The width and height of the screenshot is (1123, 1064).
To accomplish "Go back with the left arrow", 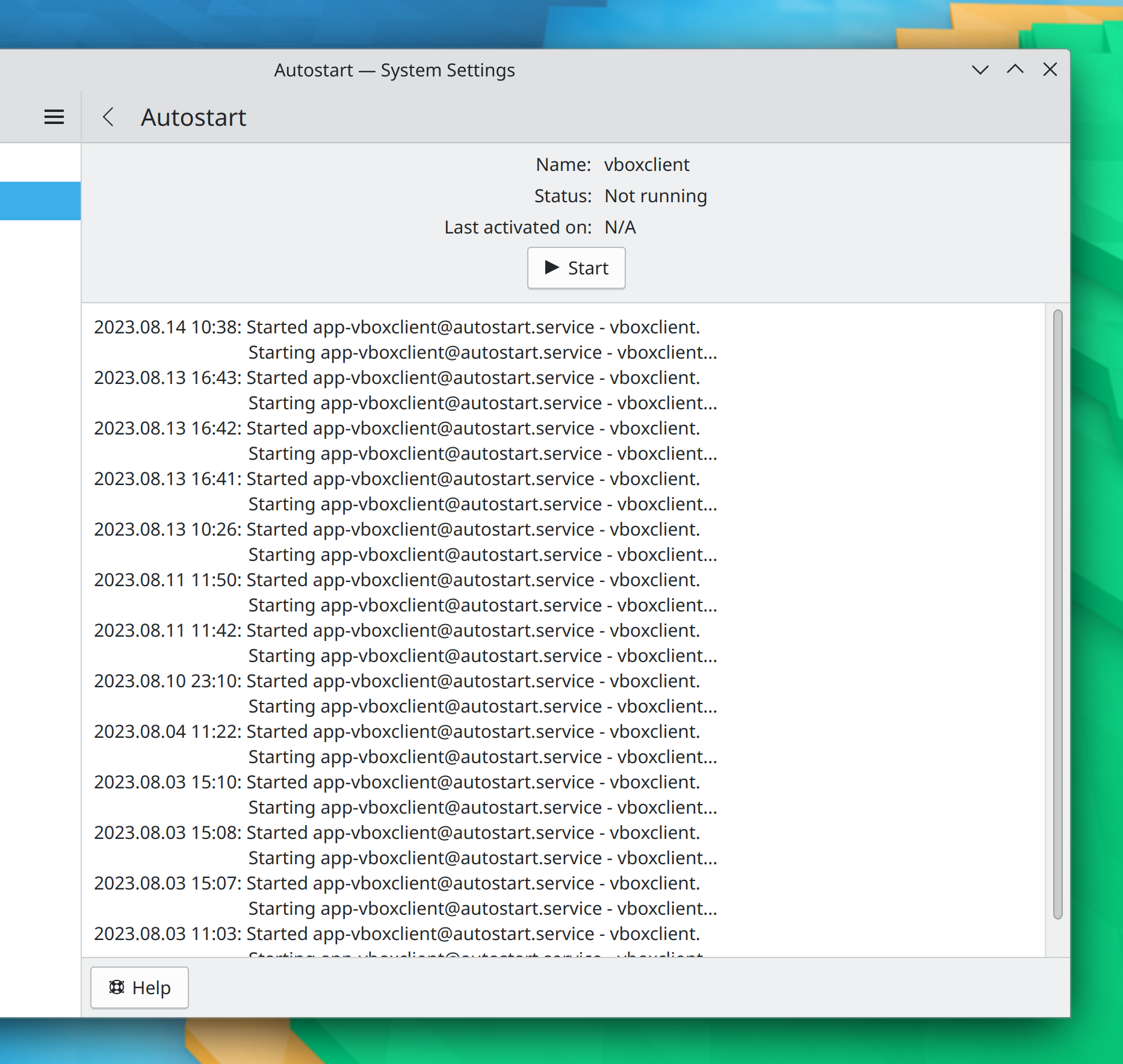I will click(x=108, y=117).
